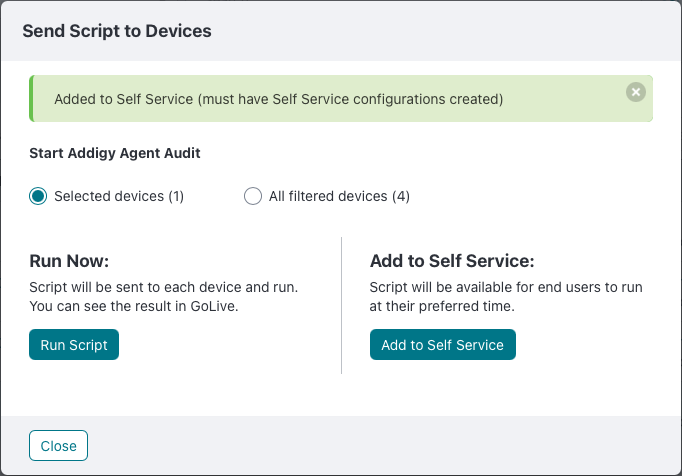Dismiss the green Self Service success alert
This screenshot has height=476, width=682.
[x=635, y=92]
